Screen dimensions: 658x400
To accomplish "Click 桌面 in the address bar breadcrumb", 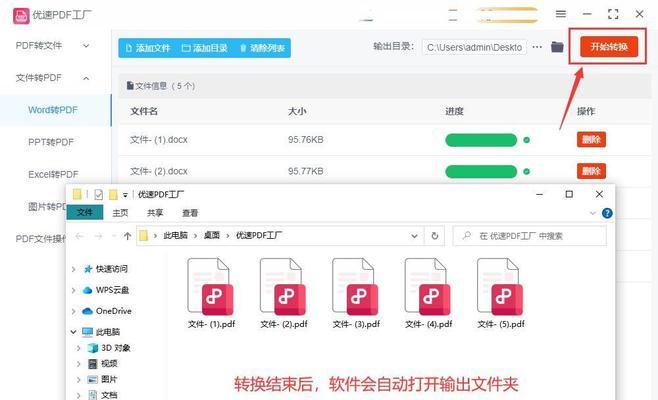I will click(212, 235).
